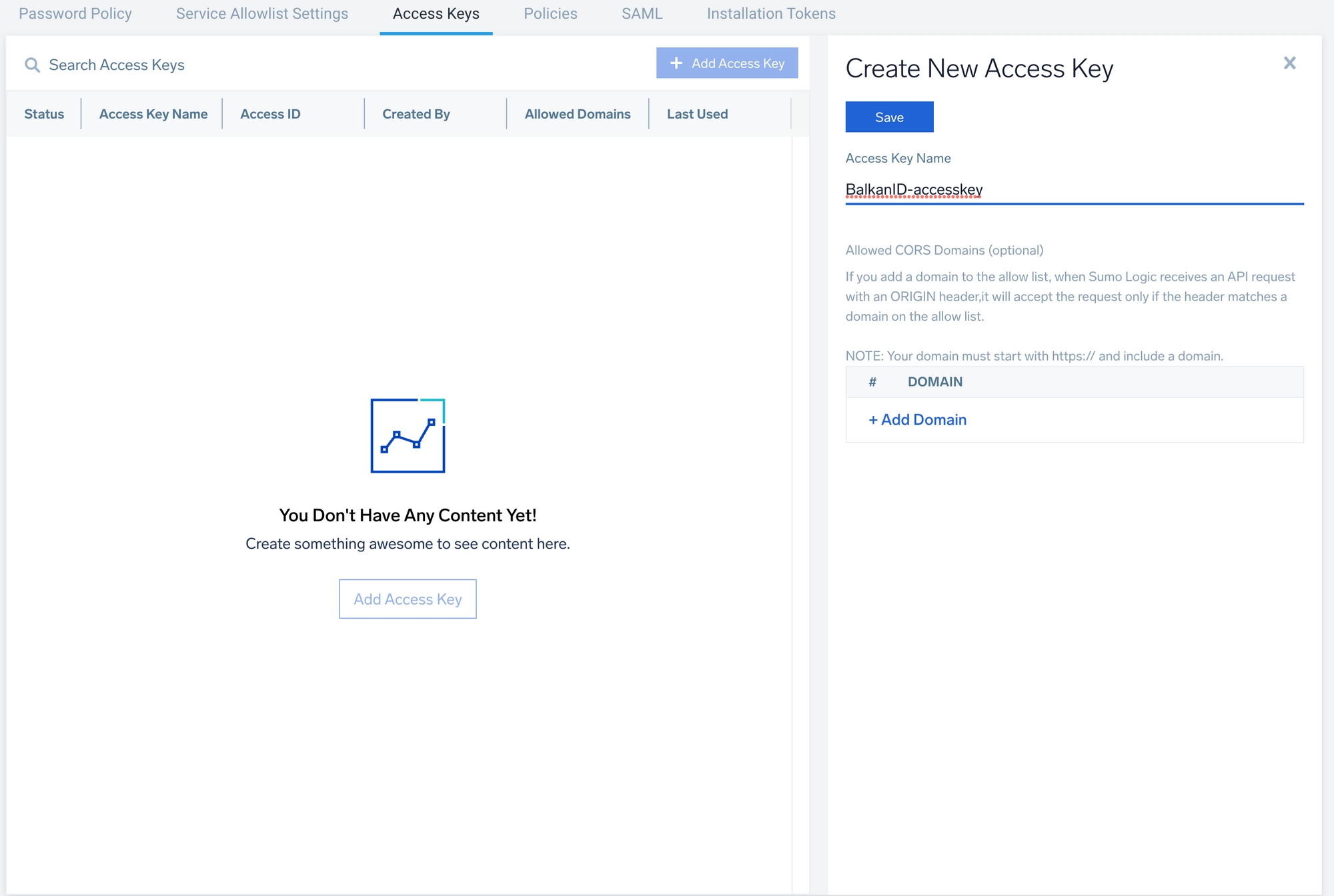Go to the SAML tab
The image size is (1334, 896).
[642, 14]
